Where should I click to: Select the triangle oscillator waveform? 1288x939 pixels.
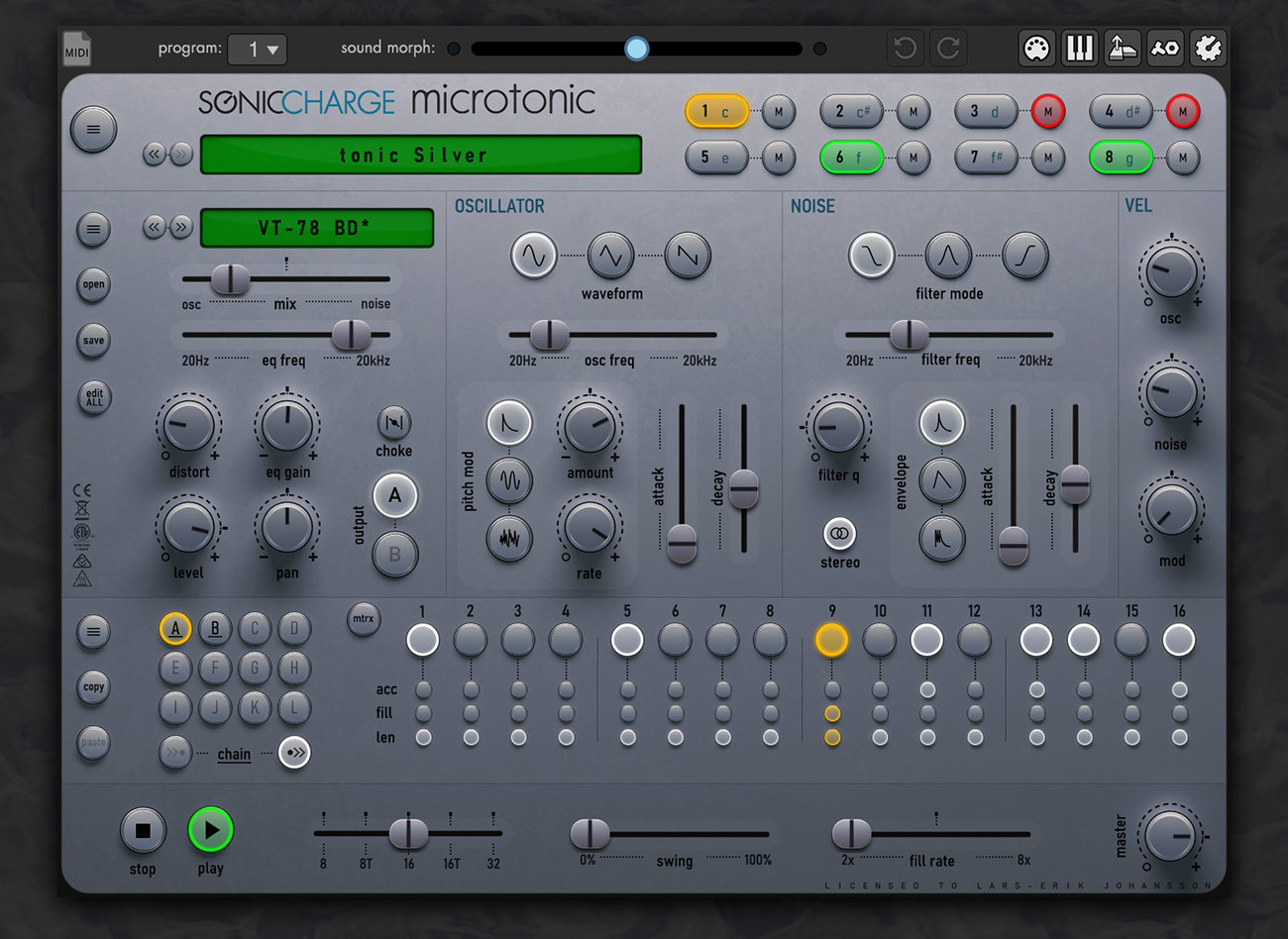[610, 256]
